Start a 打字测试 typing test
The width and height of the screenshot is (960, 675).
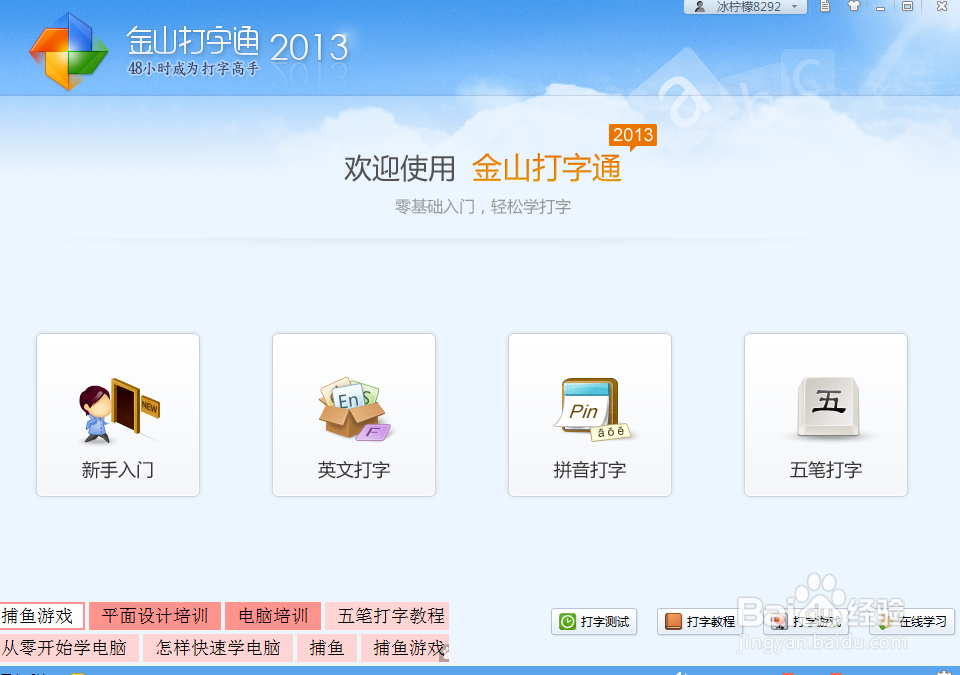coord(594,621)
